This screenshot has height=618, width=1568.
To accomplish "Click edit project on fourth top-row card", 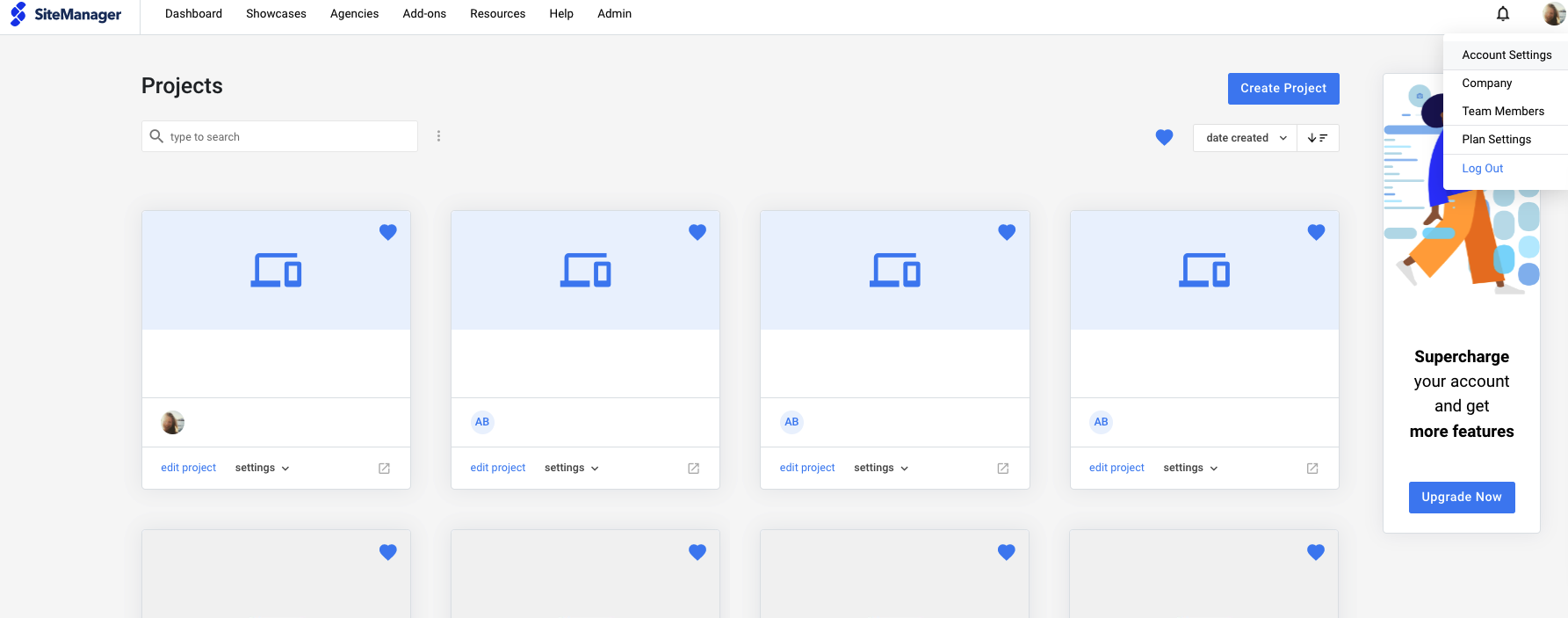I will coord(1116,468).
